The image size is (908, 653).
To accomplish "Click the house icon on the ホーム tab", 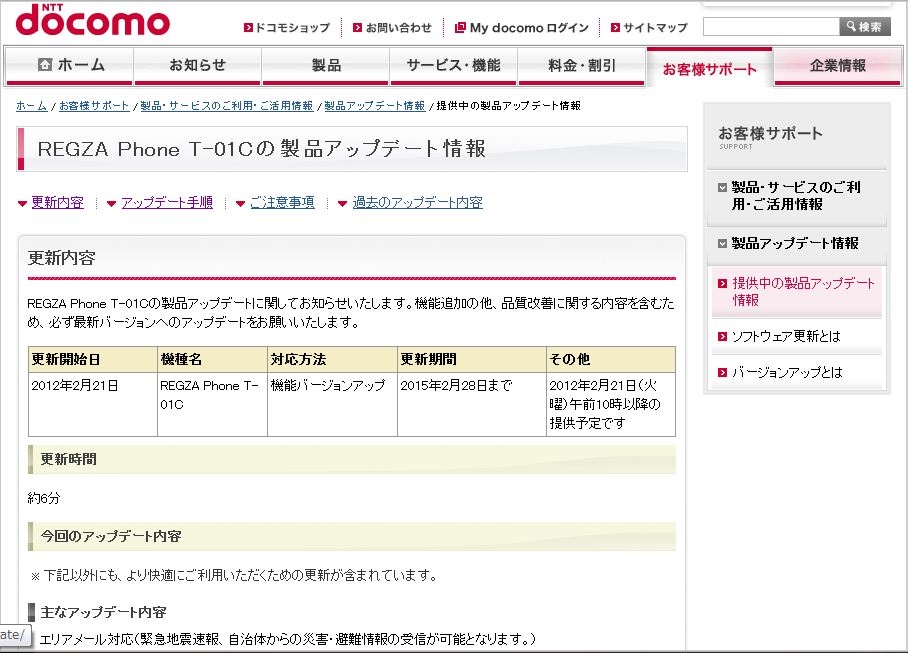I will click(x=45, y=65).
